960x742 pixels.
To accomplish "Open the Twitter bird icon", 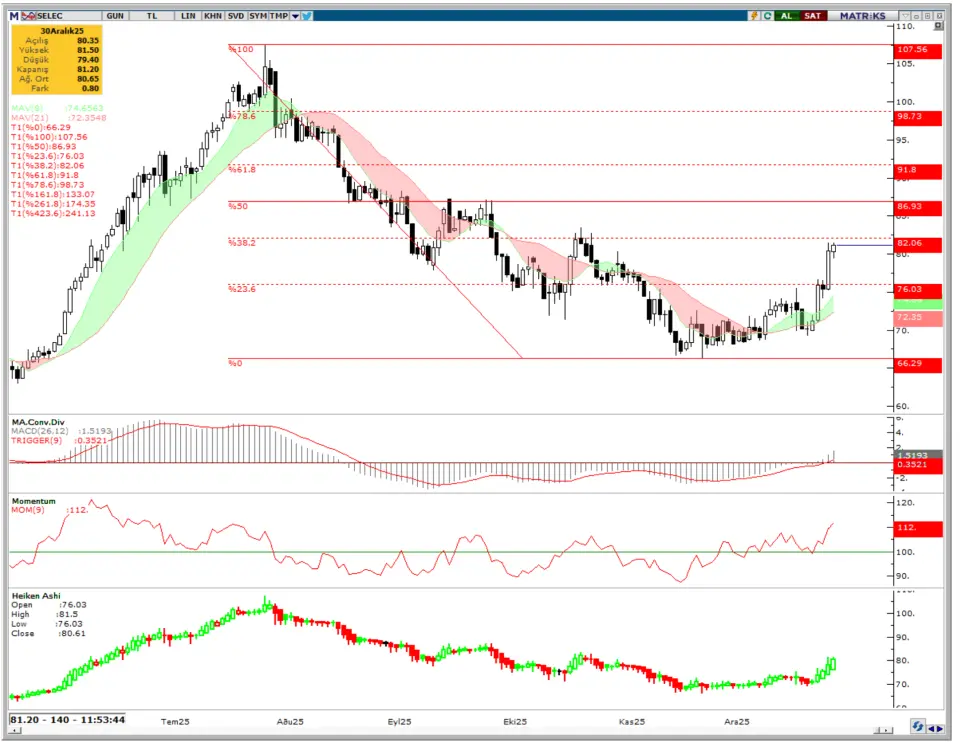I will 305,16.
